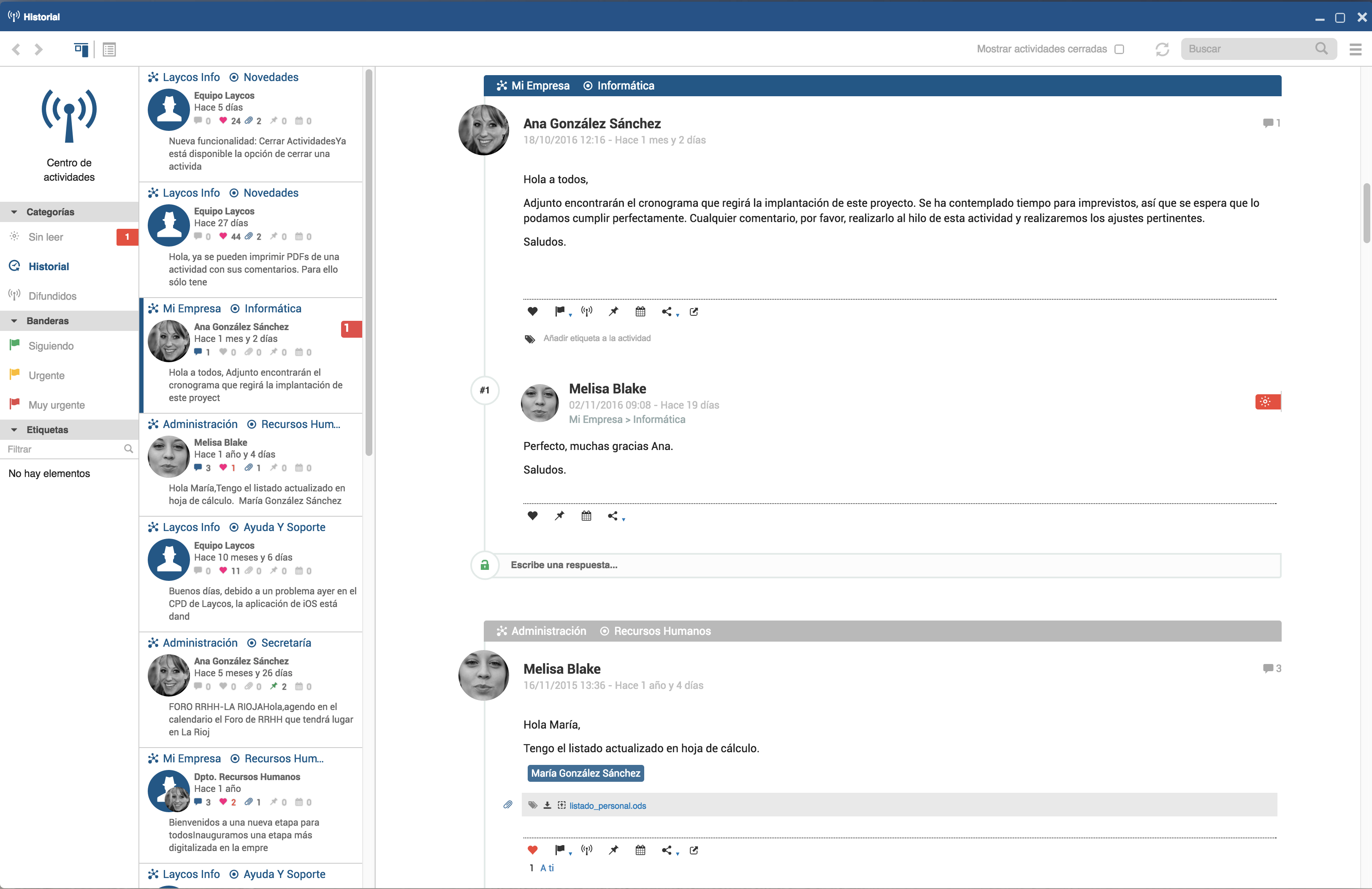Click the activity list scrollbar
Viewport: 1372px width, 889px height.
point(369,262)
